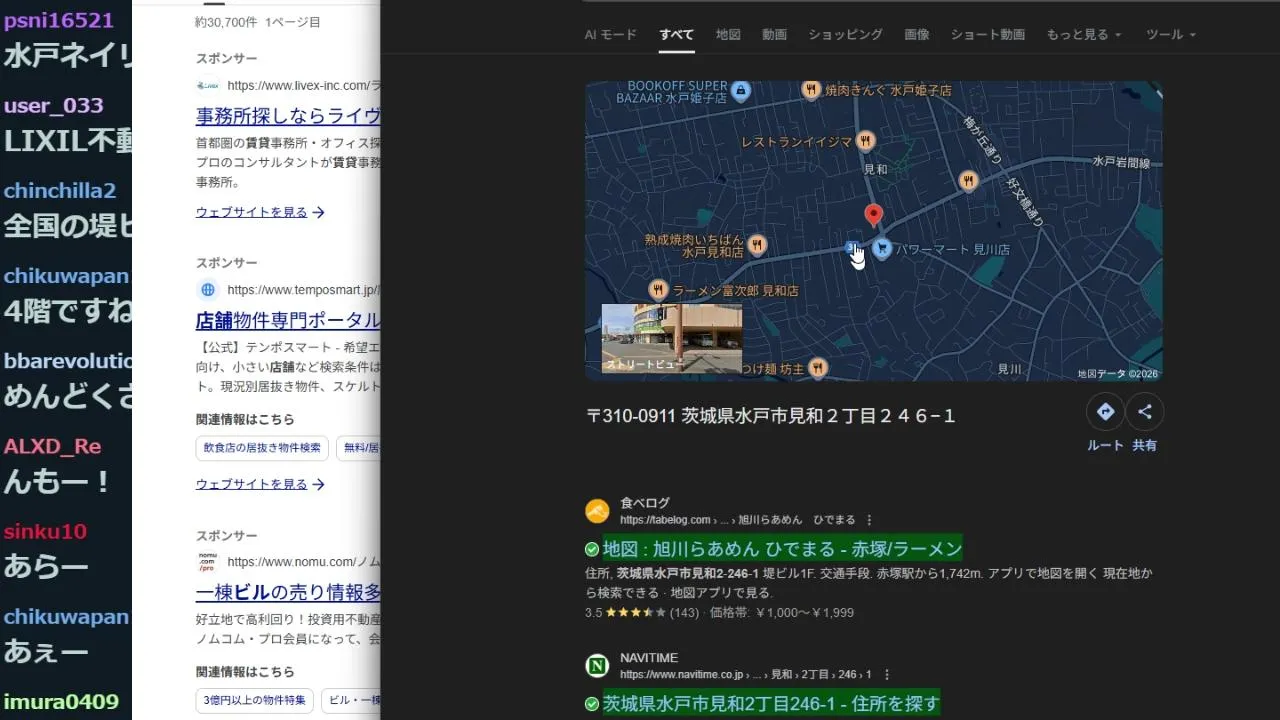Viewport: 1280px width, 720px height.
Task: Click the ルート directions icon
Action: 1105,412
